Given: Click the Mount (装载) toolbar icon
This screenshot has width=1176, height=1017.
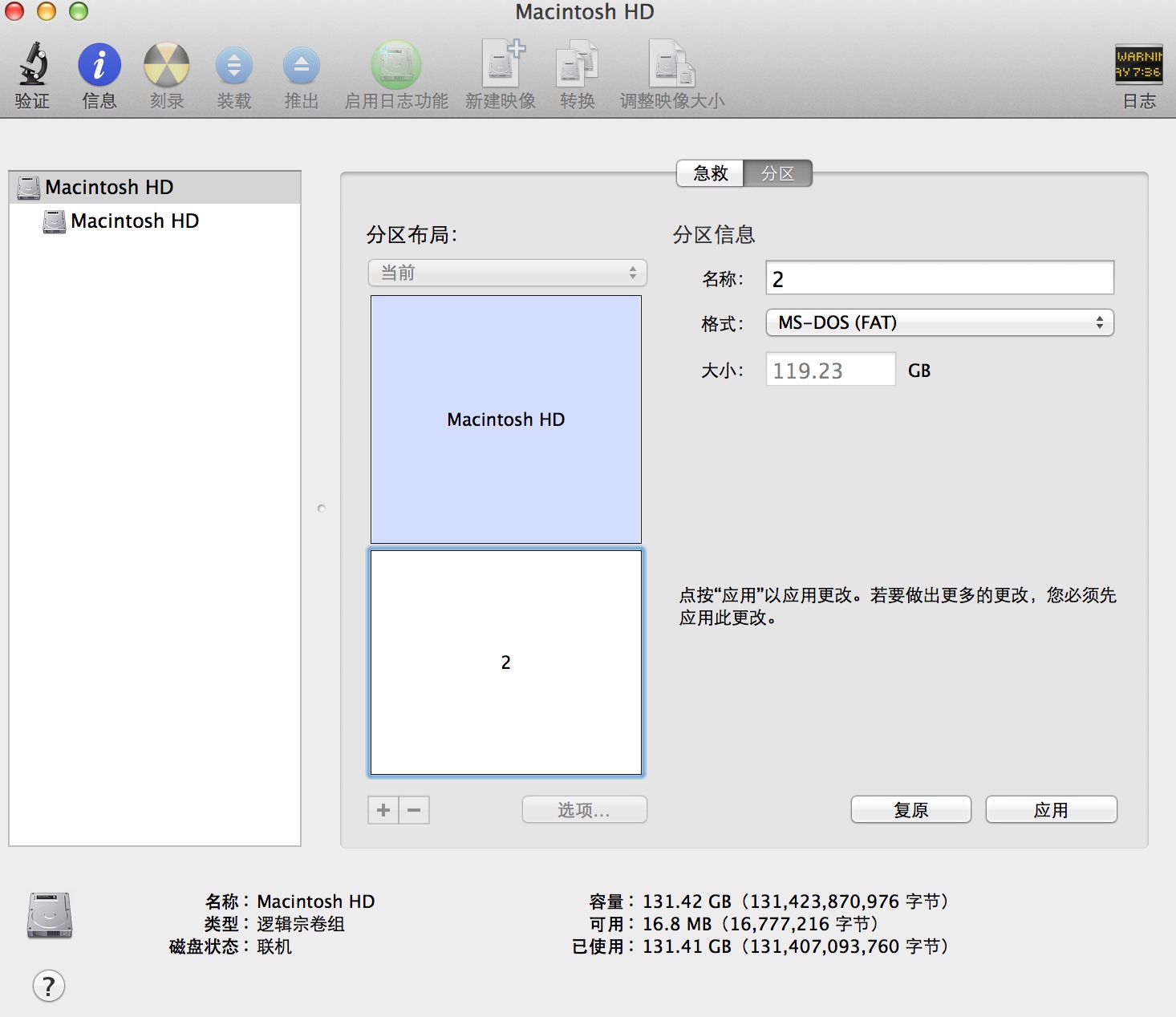Looking at the screenshot, I should (233, 66).
